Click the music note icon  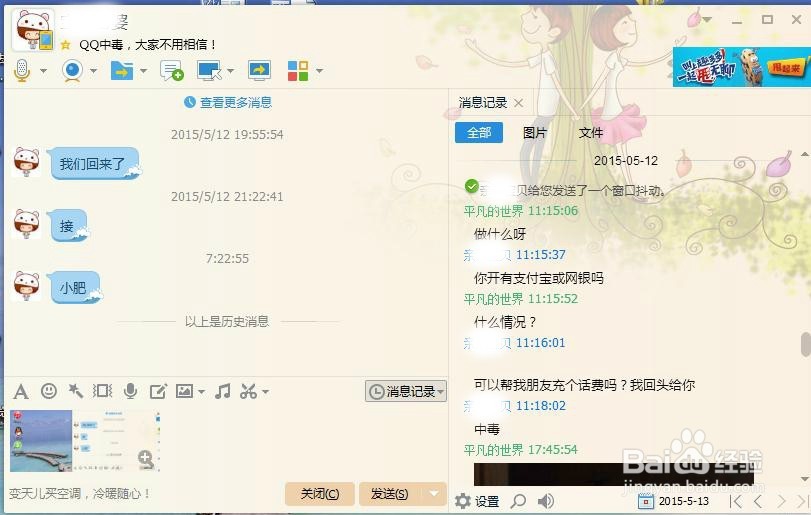tap(223, 391)
